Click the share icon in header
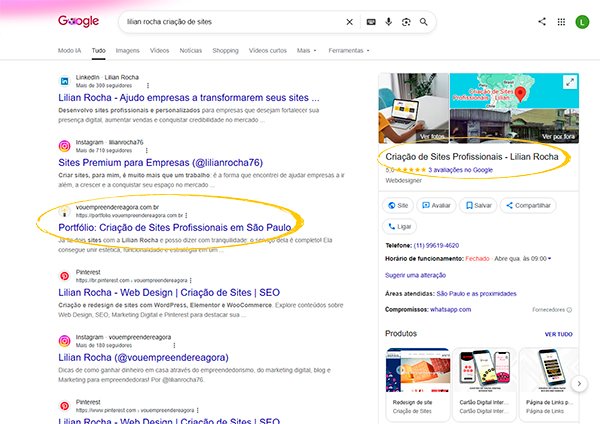 click(x=542, y=21)
